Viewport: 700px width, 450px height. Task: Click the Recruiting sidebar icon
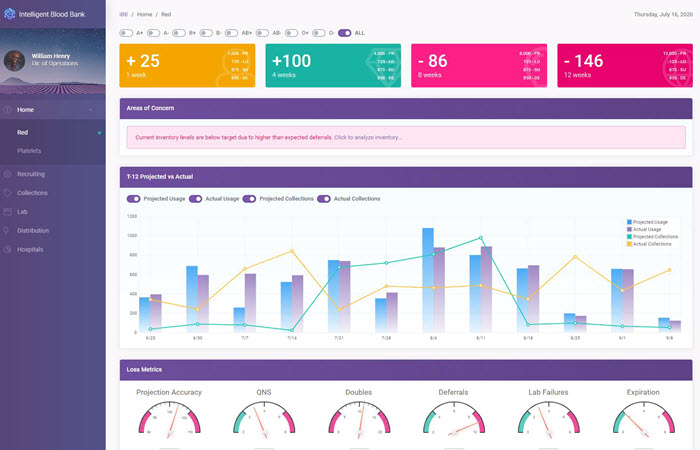coord(7,174)
